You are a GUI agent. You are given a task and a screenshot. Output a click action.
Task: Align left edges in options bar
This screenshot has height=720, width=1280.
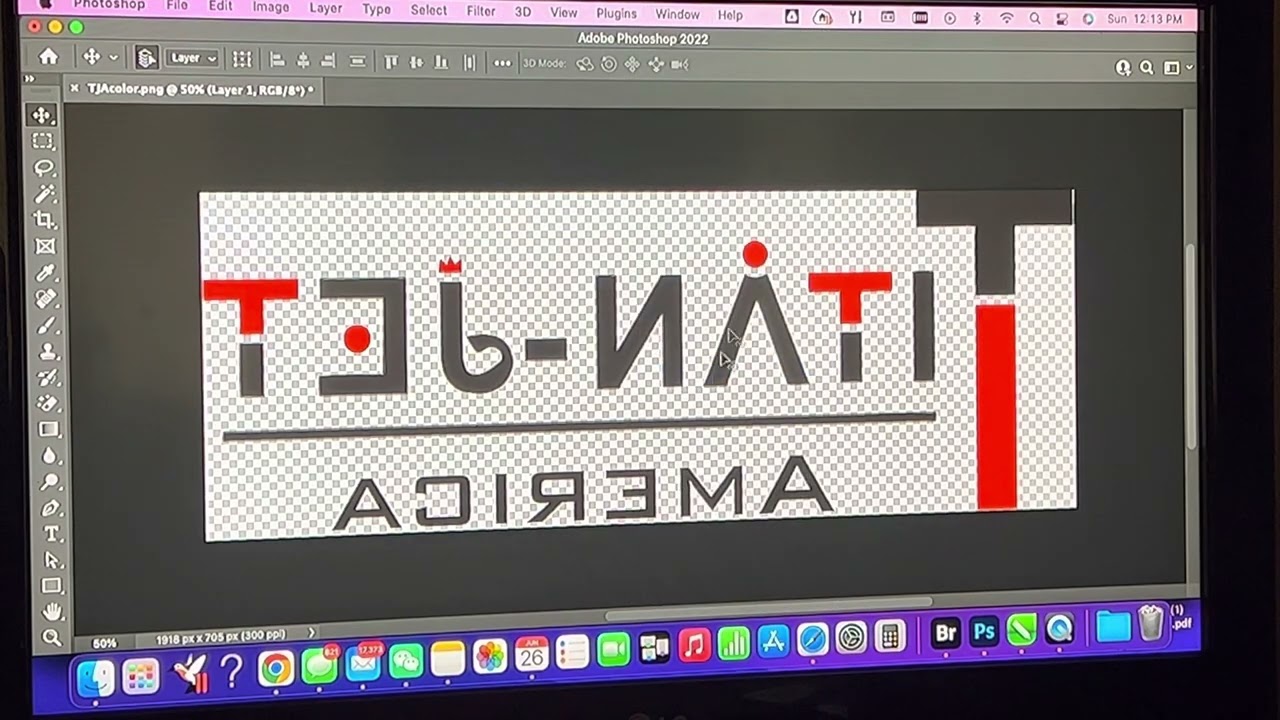278,61
